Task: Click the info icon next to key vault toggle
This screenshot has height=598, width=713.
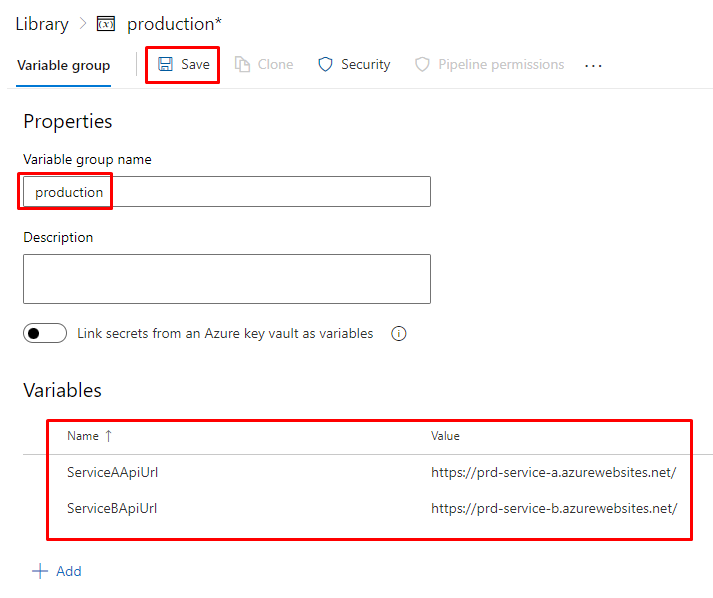Action: (x=399, y=334)
